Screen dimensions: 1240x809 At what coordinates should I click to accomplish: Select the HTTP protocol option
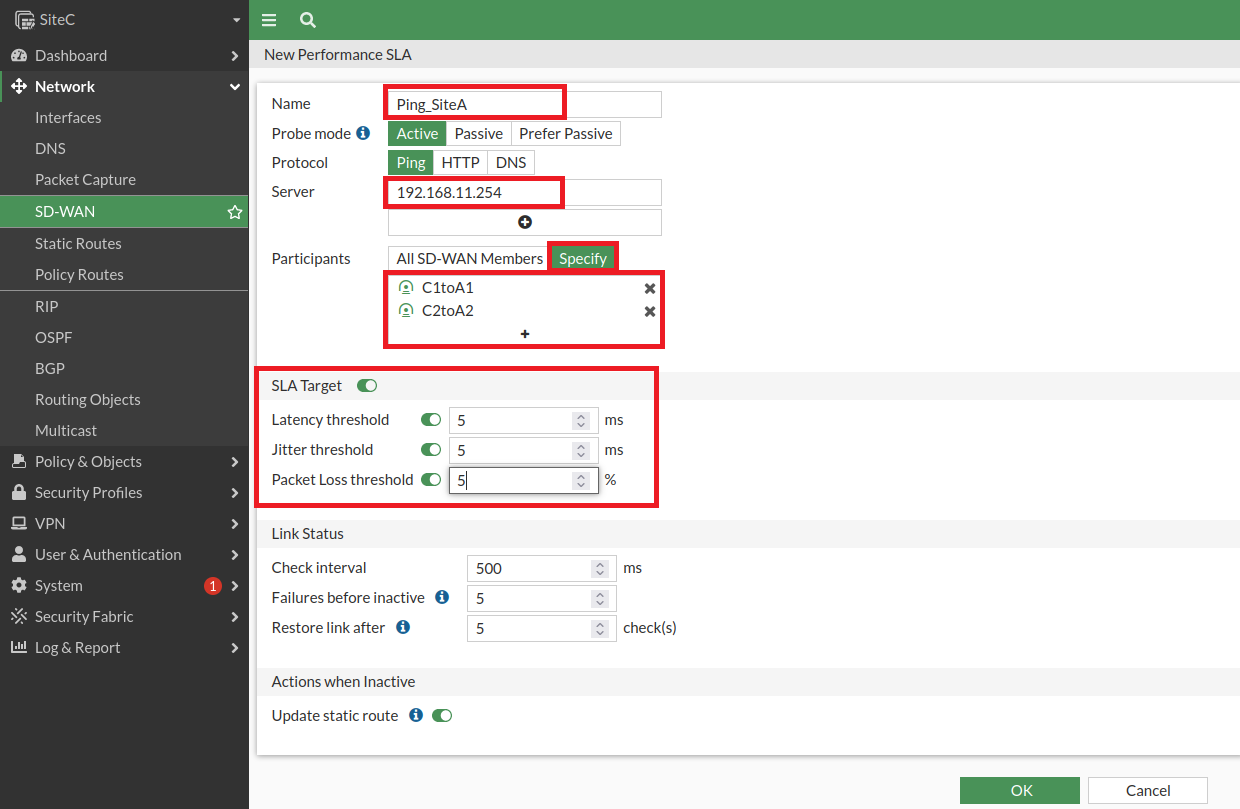point(461,162)
